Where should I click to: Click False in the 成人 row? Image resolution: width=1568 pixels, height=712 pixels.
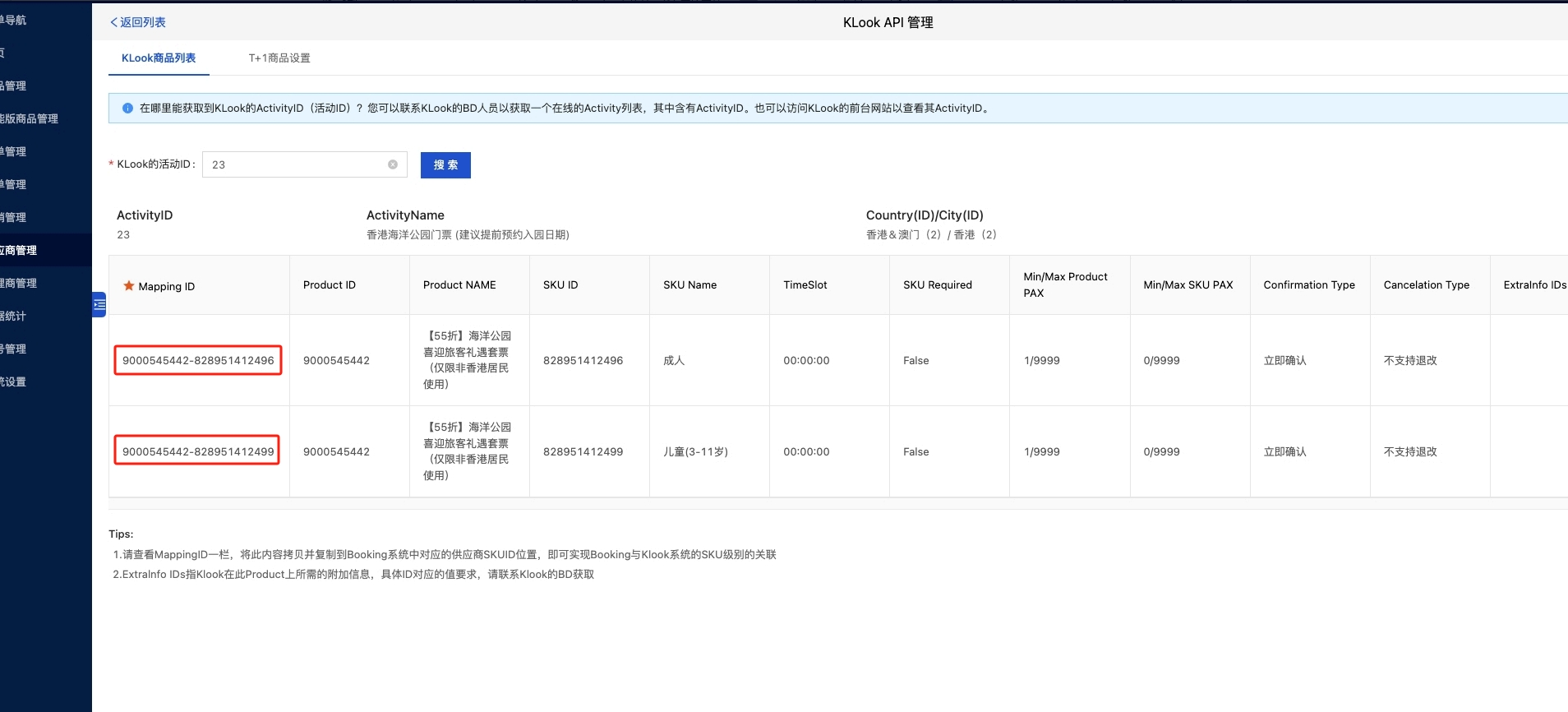tap(915, 360)
